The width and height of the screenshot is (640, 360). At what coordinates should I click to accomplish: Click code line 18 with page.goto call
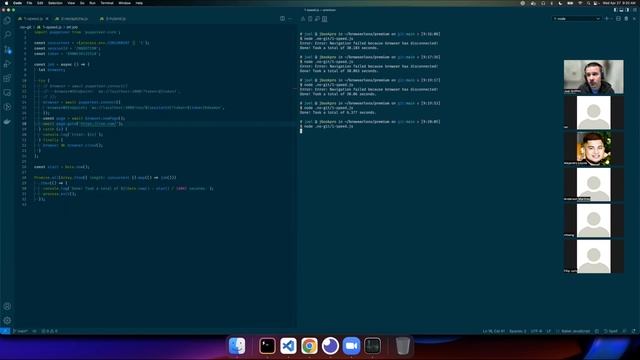[x=82, y=124]
